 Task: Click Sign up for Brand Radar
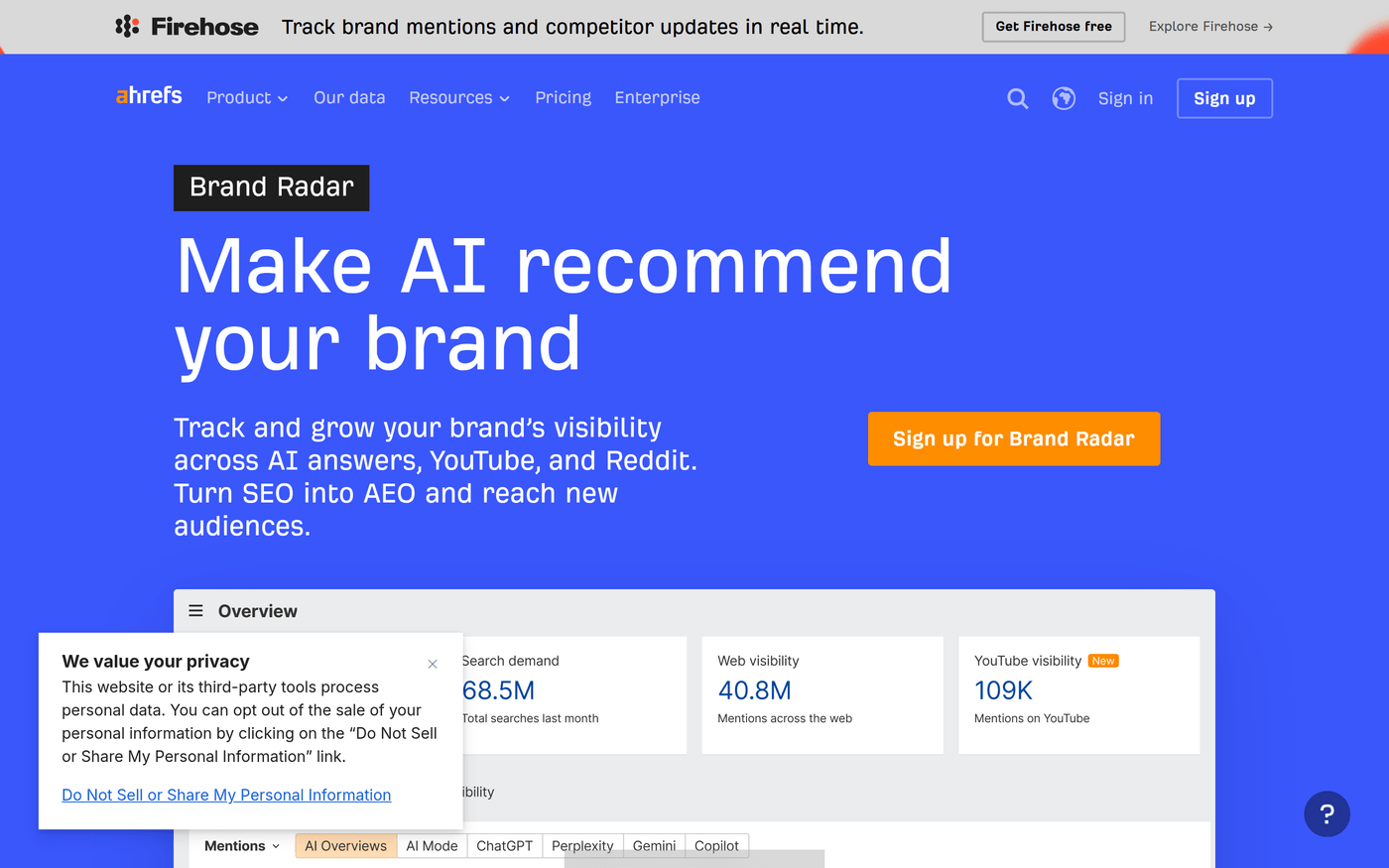click(1014, 438)
